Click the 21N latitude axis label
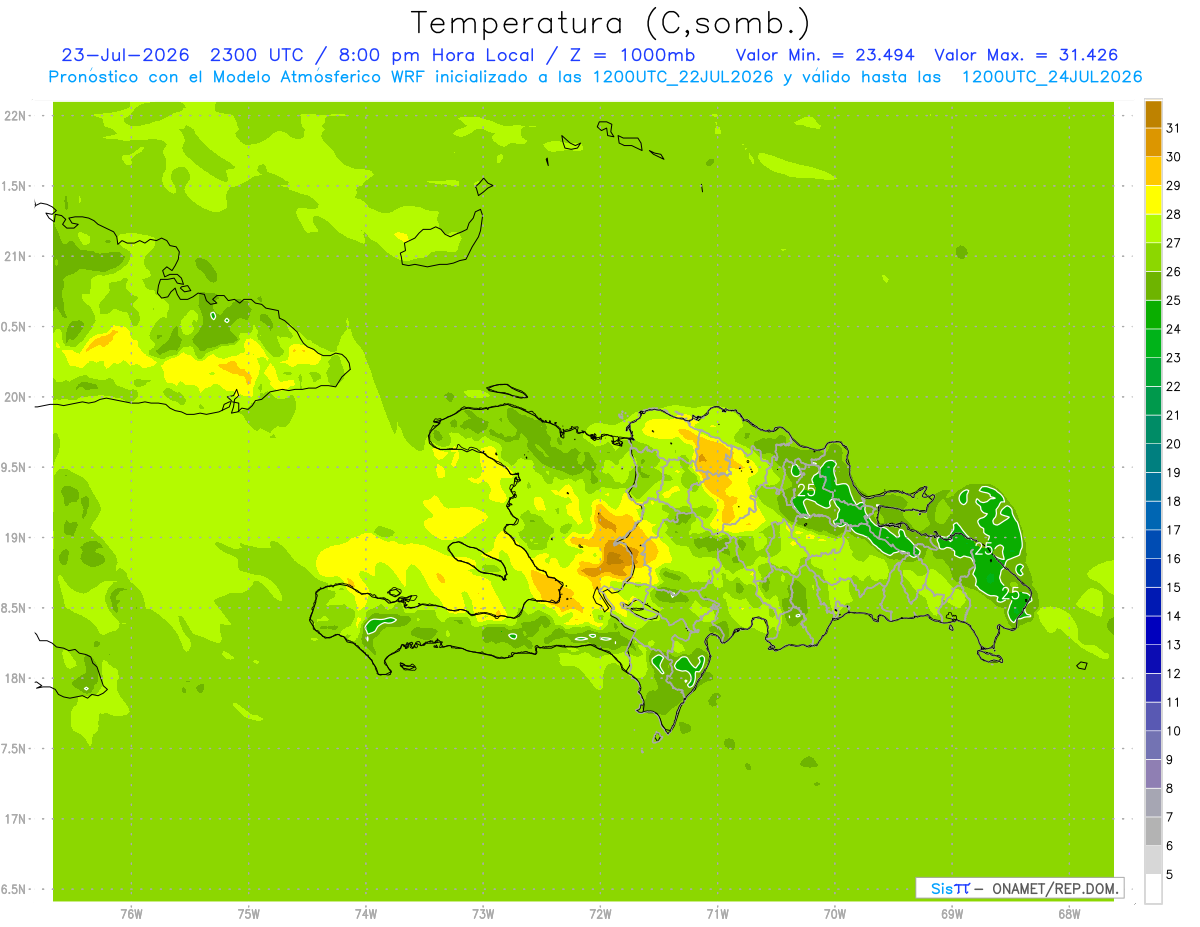 coord(16,256)
